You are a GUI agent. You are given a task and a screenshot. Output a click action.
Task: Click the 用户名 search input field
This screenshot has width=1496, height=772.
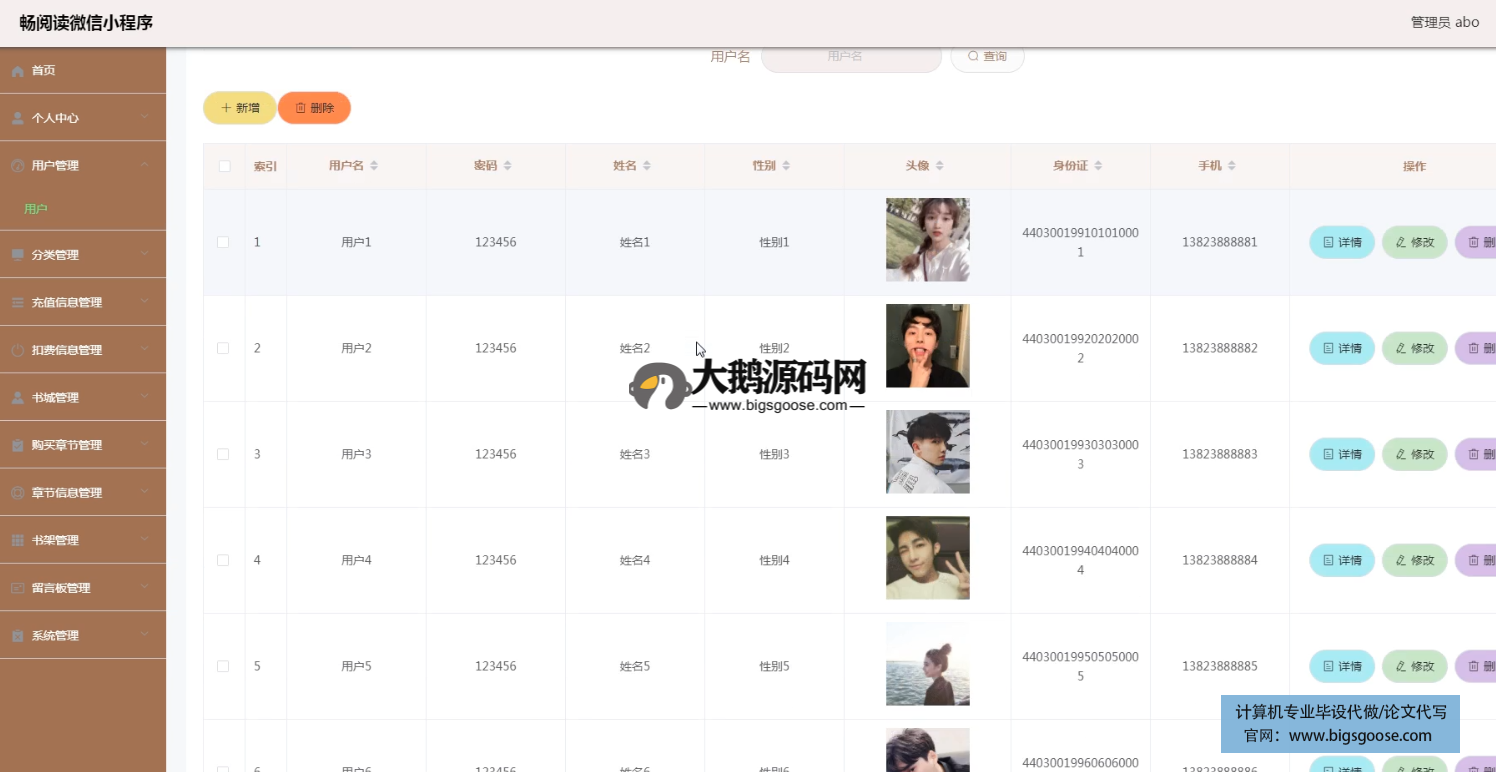click(x=851, y=57)
